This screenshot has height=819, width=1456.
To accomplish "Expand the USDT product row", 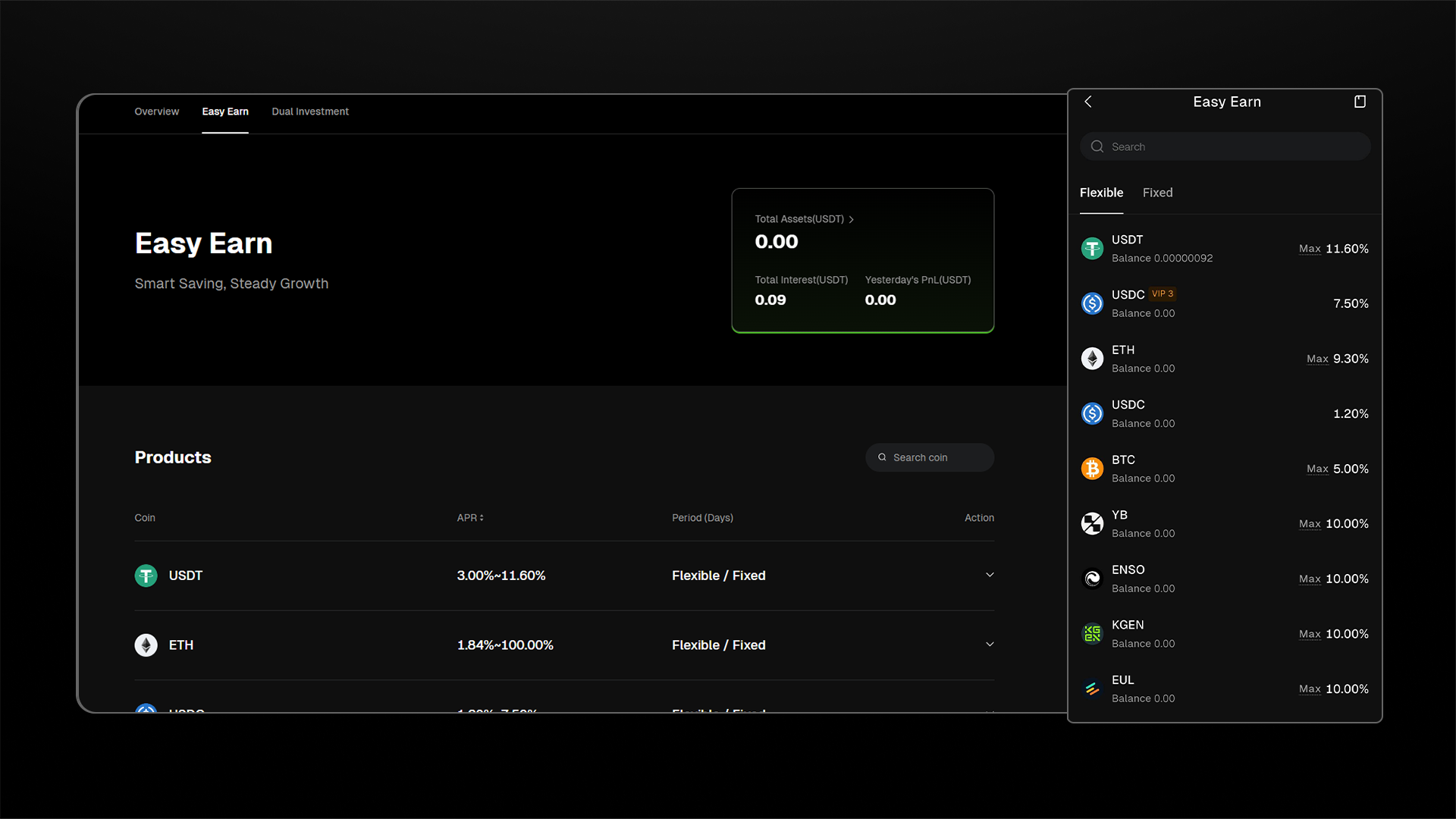I will [x=989, y=575].
